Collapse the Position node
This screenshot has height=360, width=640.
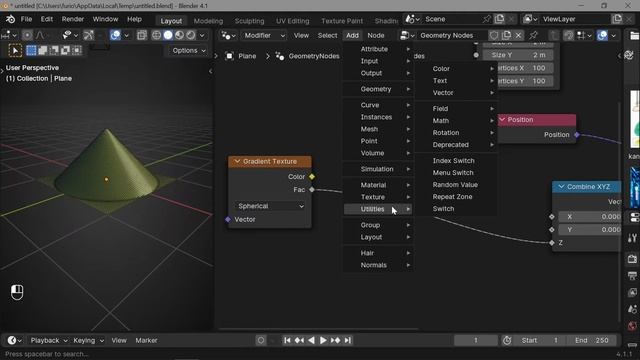502,120
